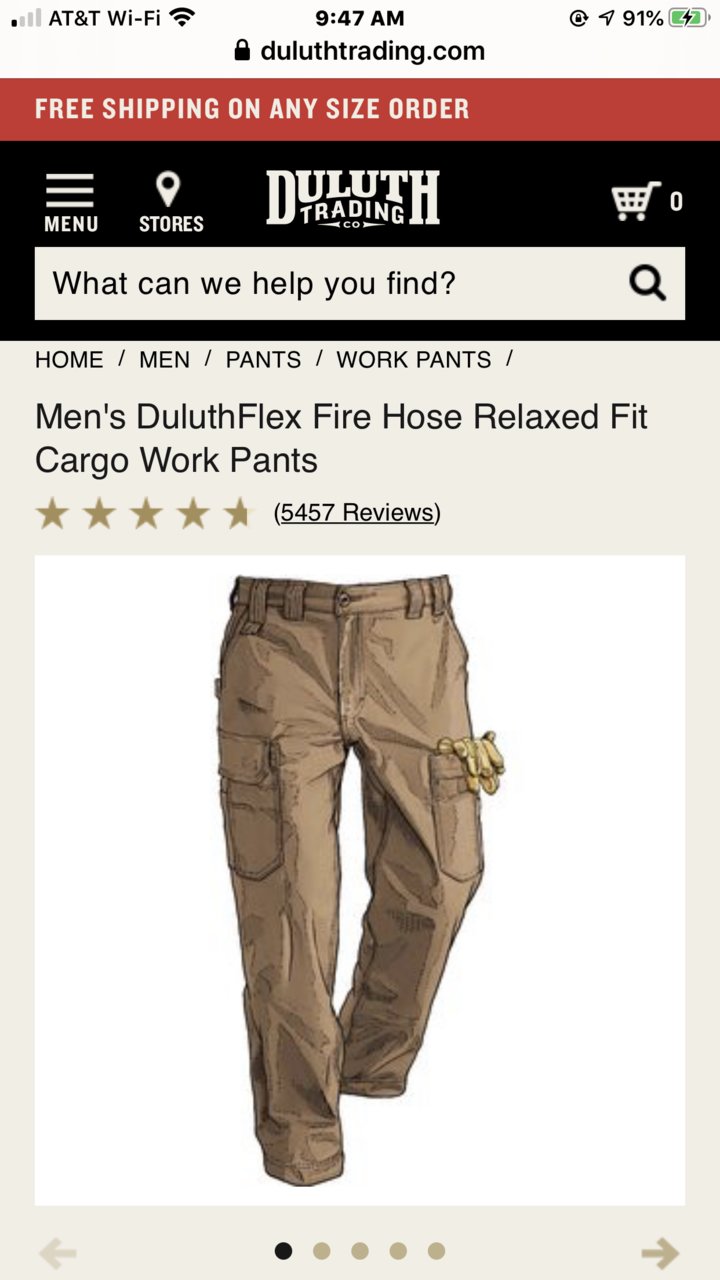Viewport: 720px width, 1280px height.
Task: Select the fourth carousel dot
Action: 398,1251
